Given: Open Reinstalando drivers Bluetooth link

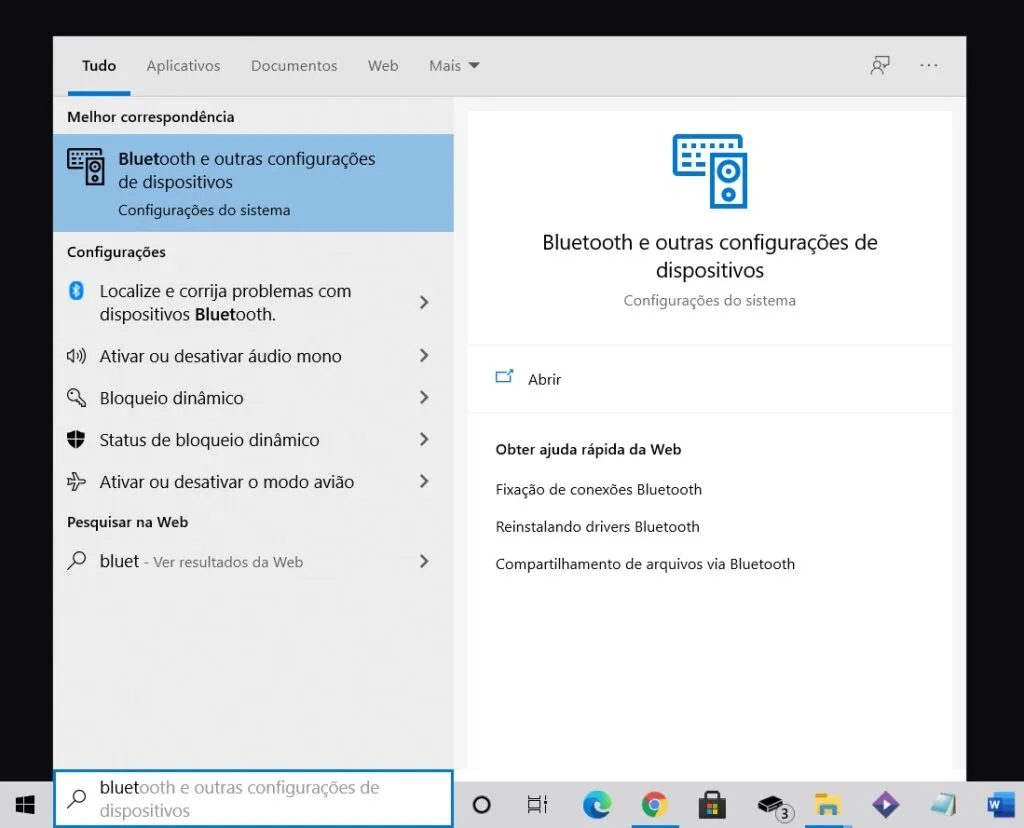Looking at the screenshot, I should [597, 526].
